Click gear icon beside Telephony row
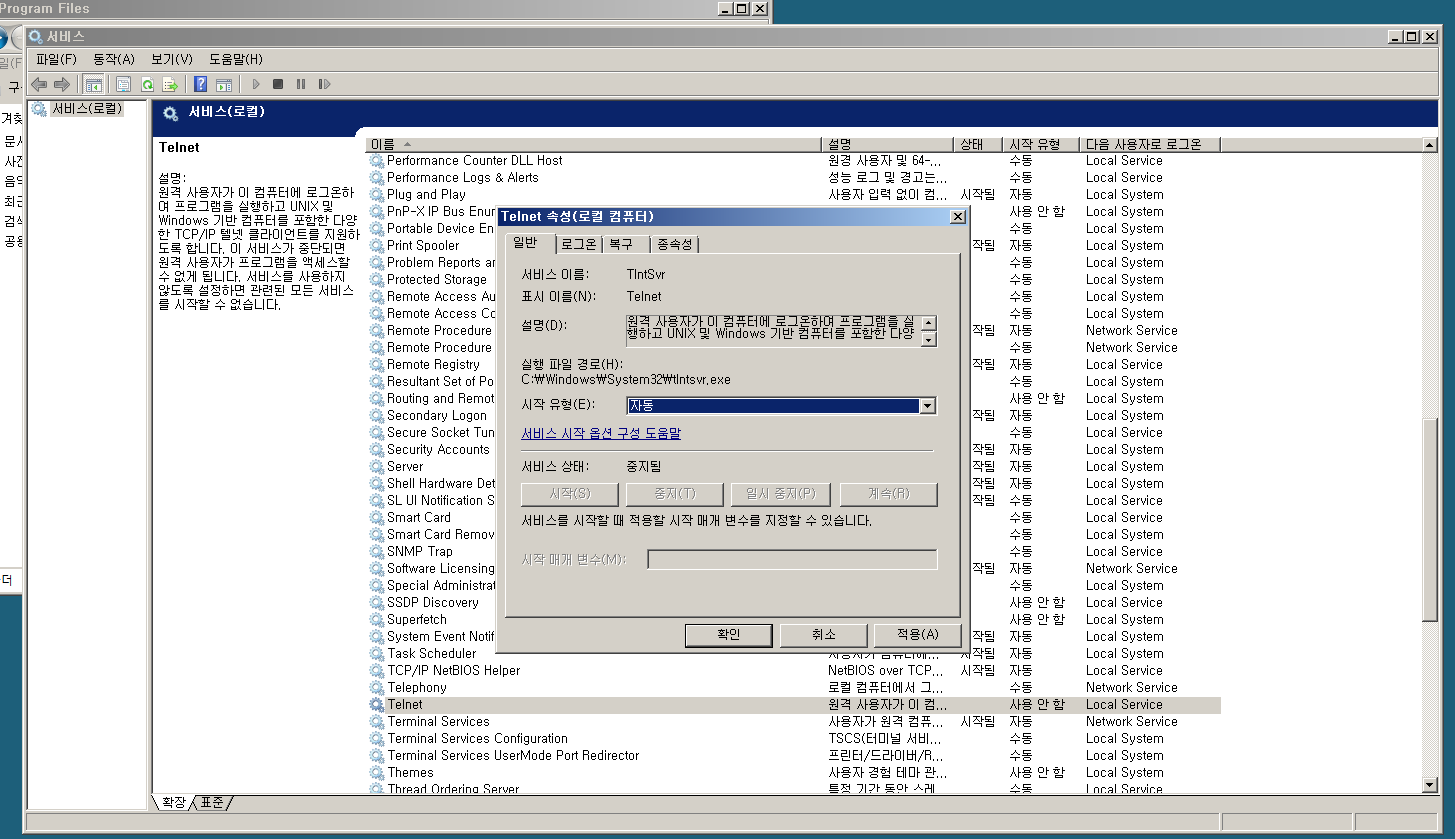 [x=377, y=687]
